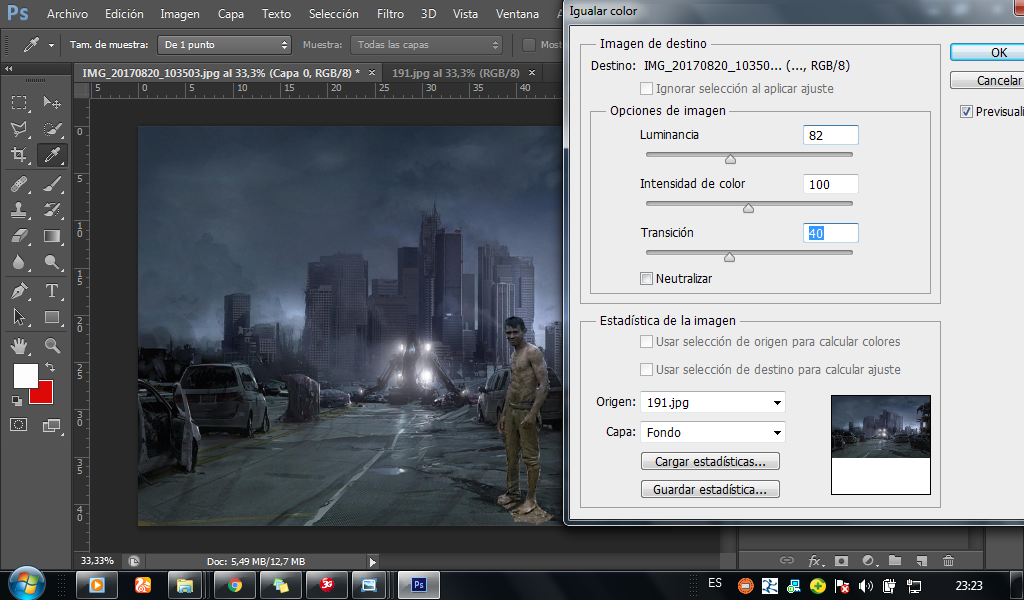Select the Crop tool
1024x600 pixels.
pos(19,155)
